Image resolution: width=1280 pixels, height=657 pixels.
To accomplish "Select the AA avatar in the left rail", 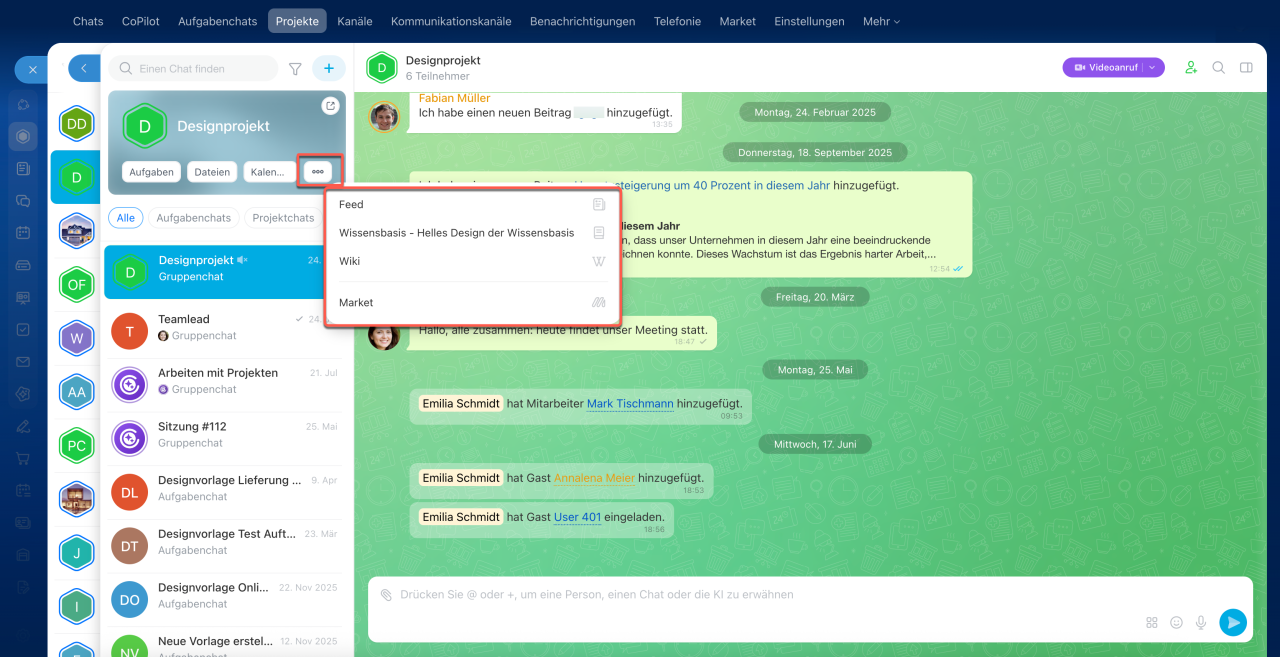I will (x=77, y=392).
